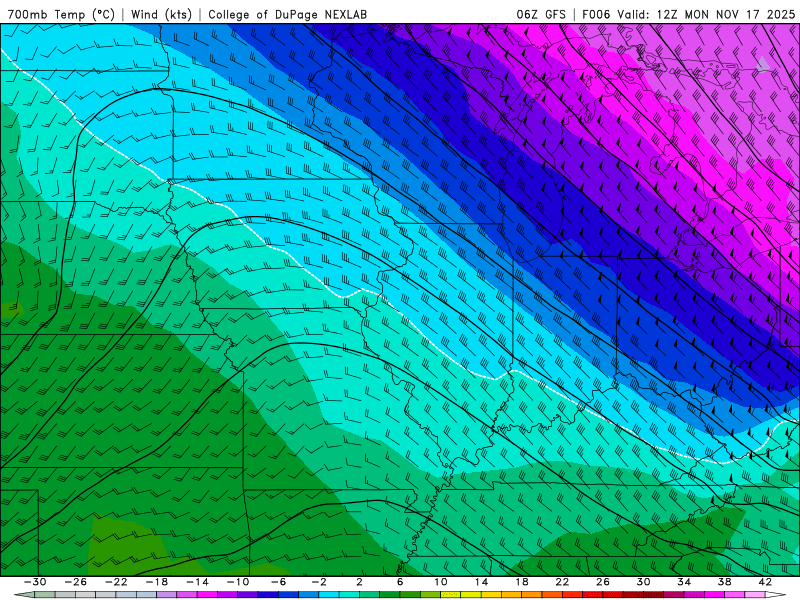800x600 pixels.
Task: Click the '26' color scale label
Action: pyautogui.click(x=603, y=582)
